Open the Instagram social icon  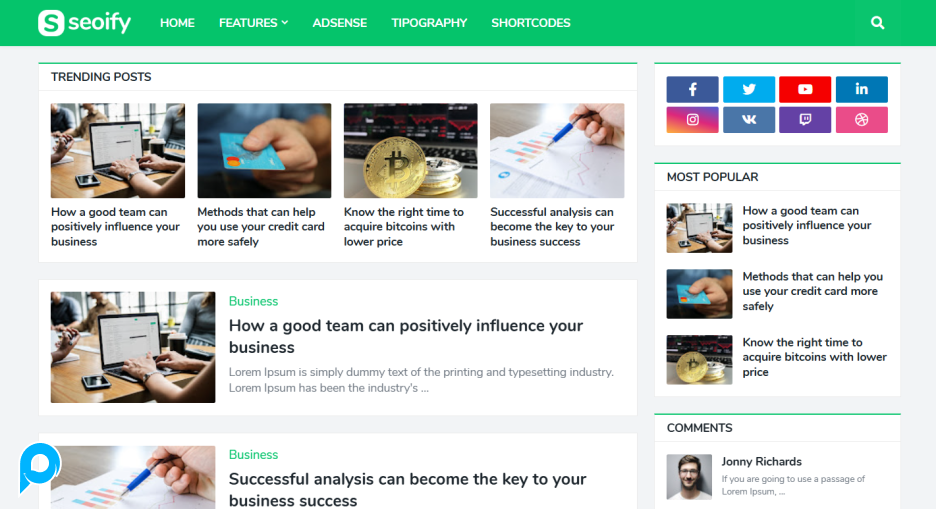[x=692, y=119]
